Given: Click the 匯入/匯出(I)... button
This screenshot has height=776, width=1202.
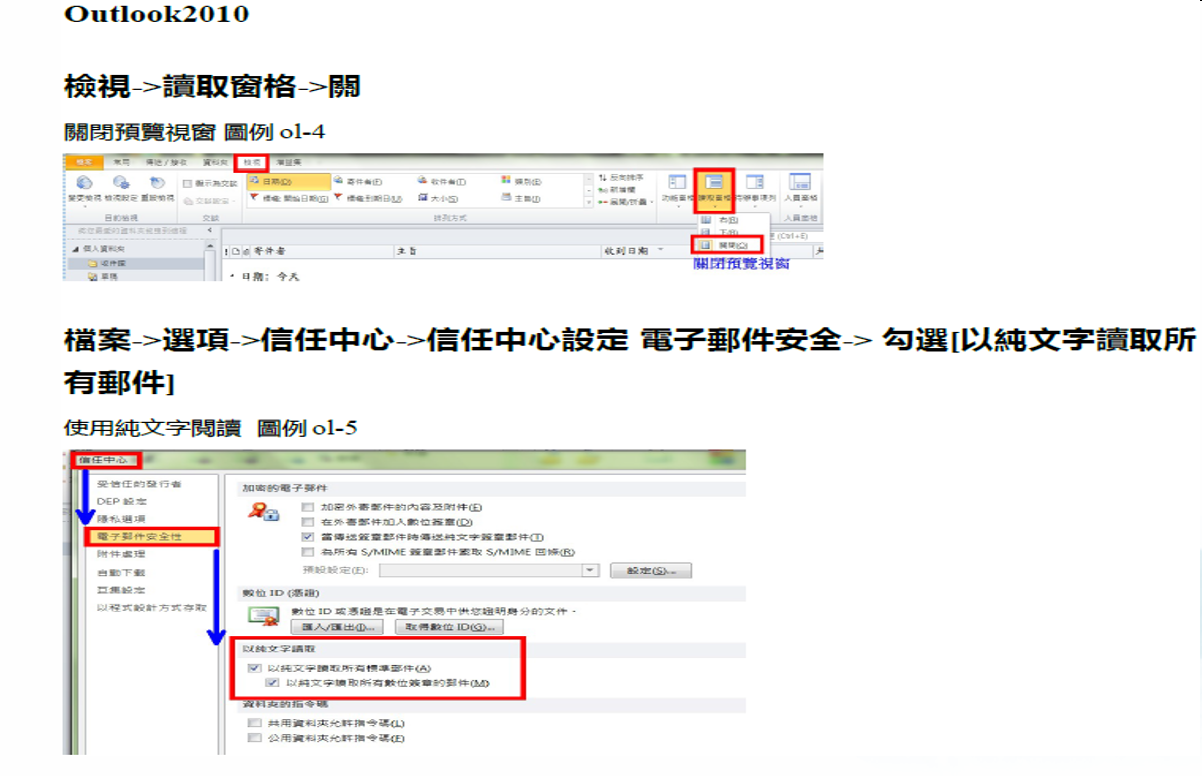Looking at the screenshot, I should coord(337,627).
